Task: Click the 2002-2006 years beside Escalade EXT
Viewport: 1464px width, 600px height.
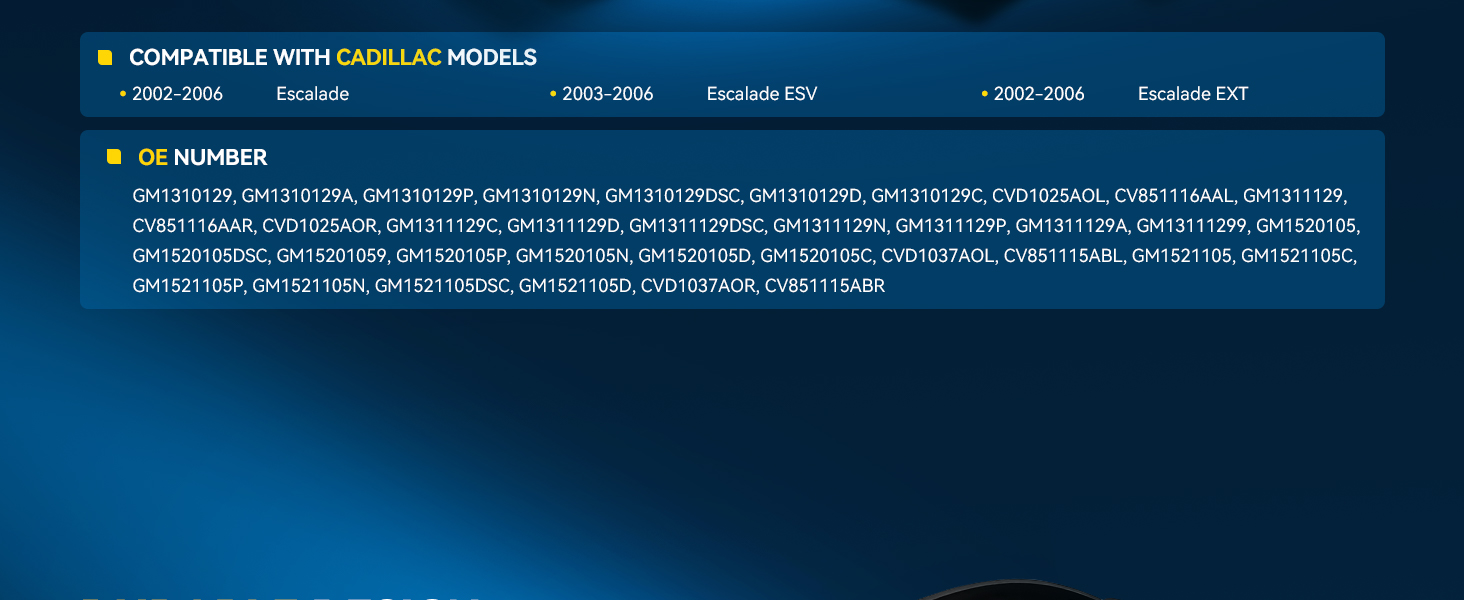Action: pyautogui.click(x=1039, y=94)
